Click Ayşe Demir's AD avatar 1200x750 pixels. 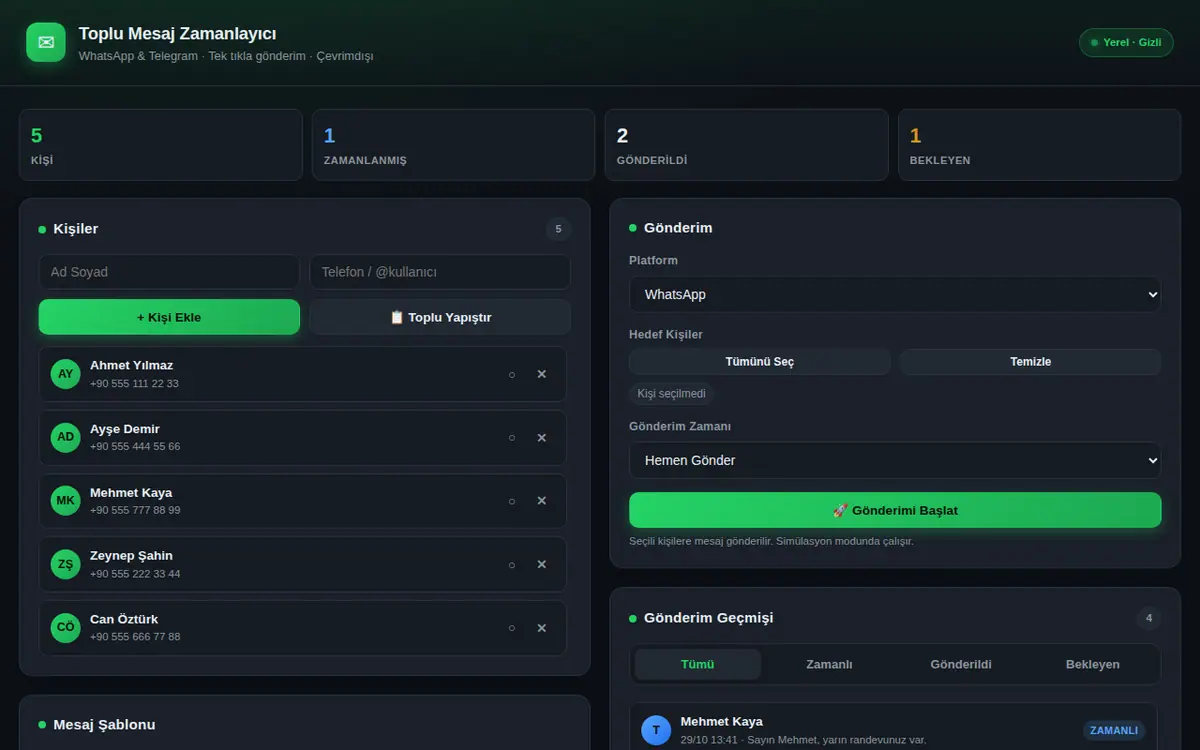pos(66,437)
